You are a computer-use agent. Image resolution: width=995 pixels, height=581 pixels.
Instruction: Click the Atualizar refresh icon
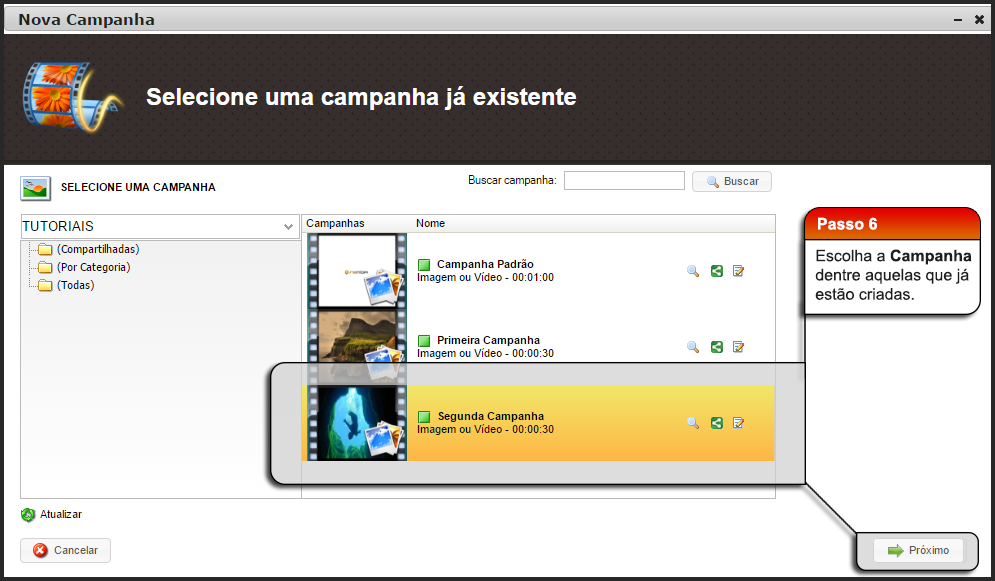28,514
